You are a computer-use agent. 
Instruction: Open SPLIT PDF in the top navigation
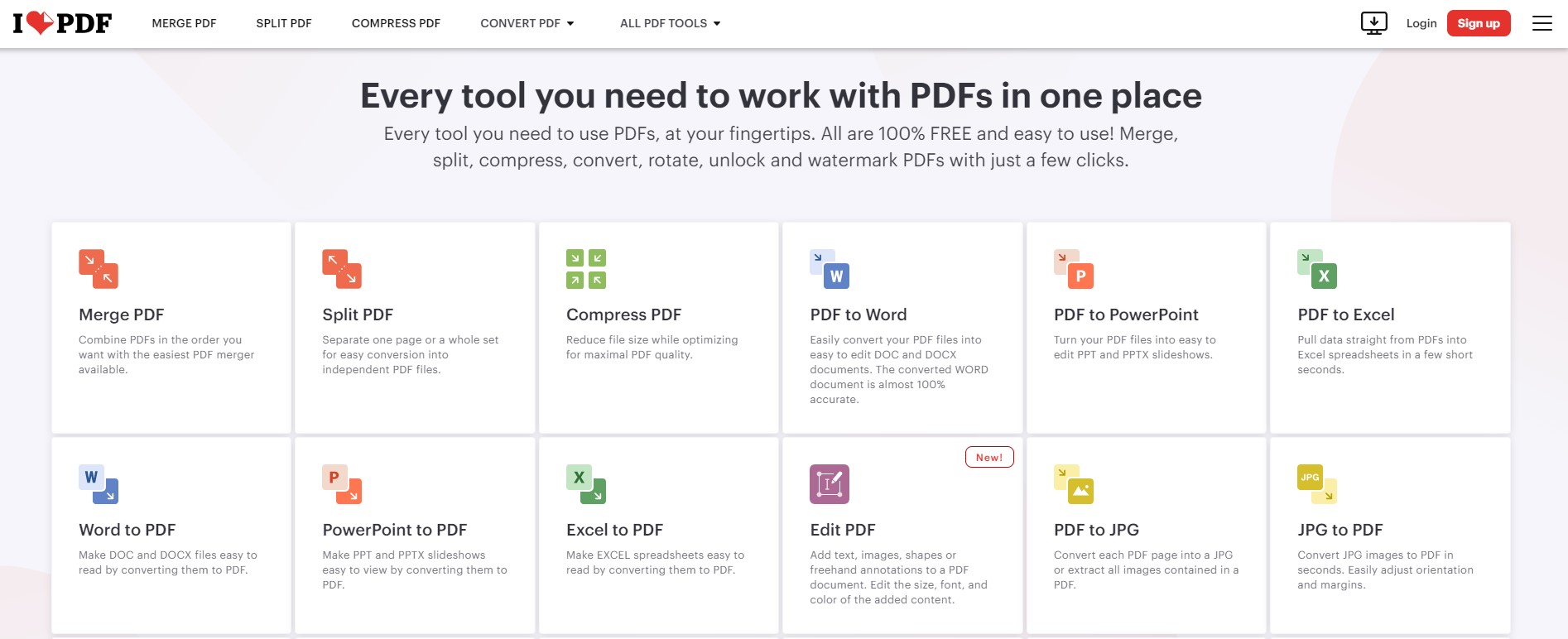(284, 23)
